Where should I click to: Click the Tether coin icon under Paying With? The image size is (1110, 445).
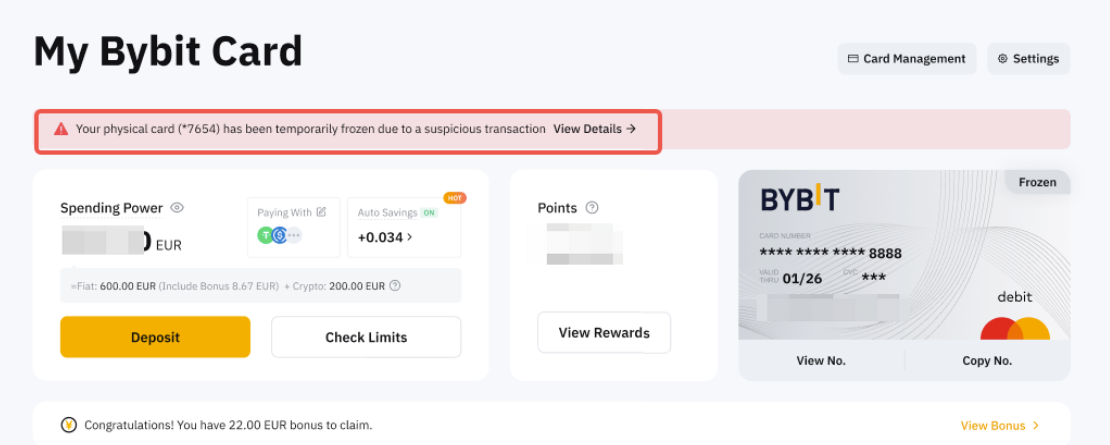pyautogui.click(x=266, y=236)
